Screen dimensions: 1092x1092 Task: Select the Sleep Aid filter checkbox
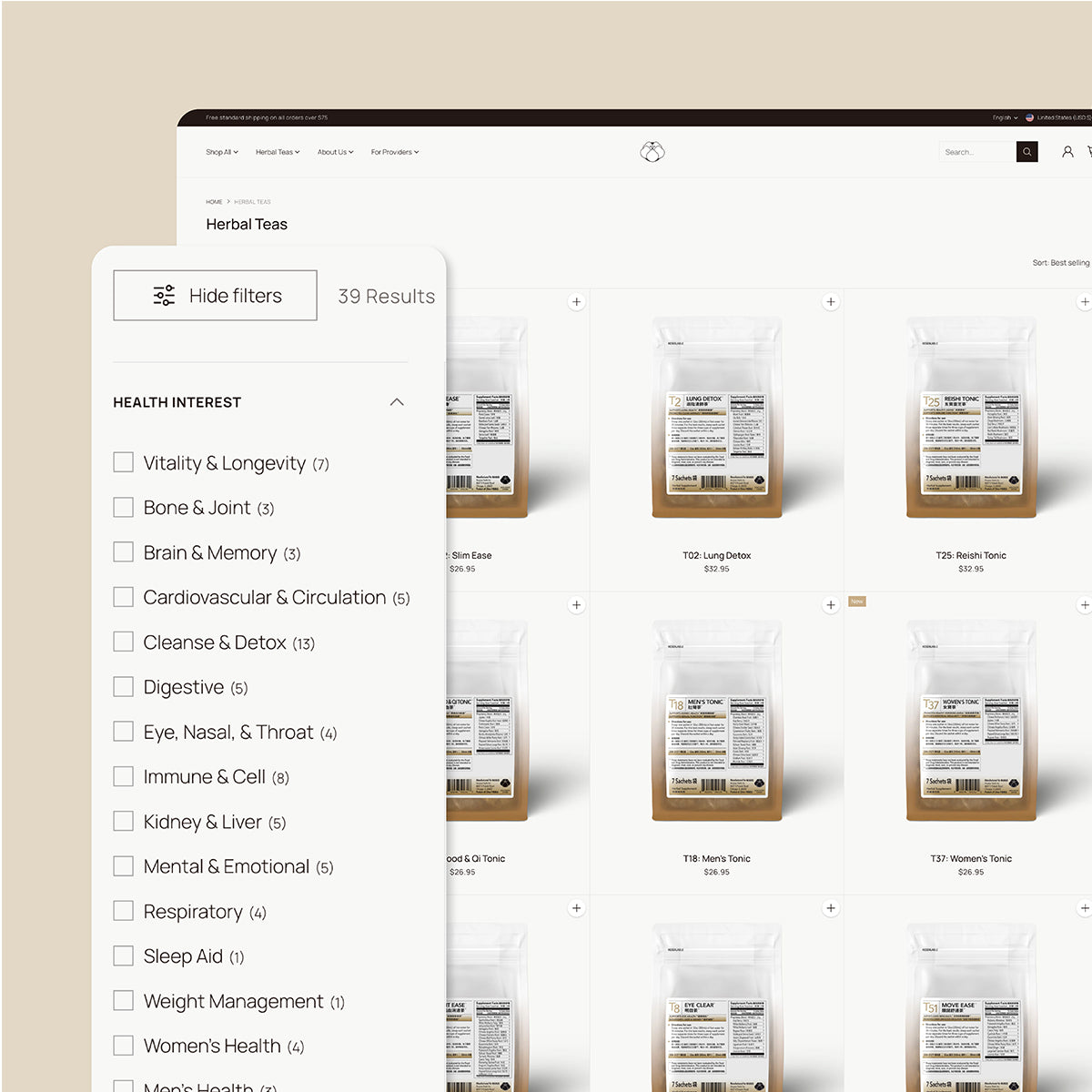(124, 955)
